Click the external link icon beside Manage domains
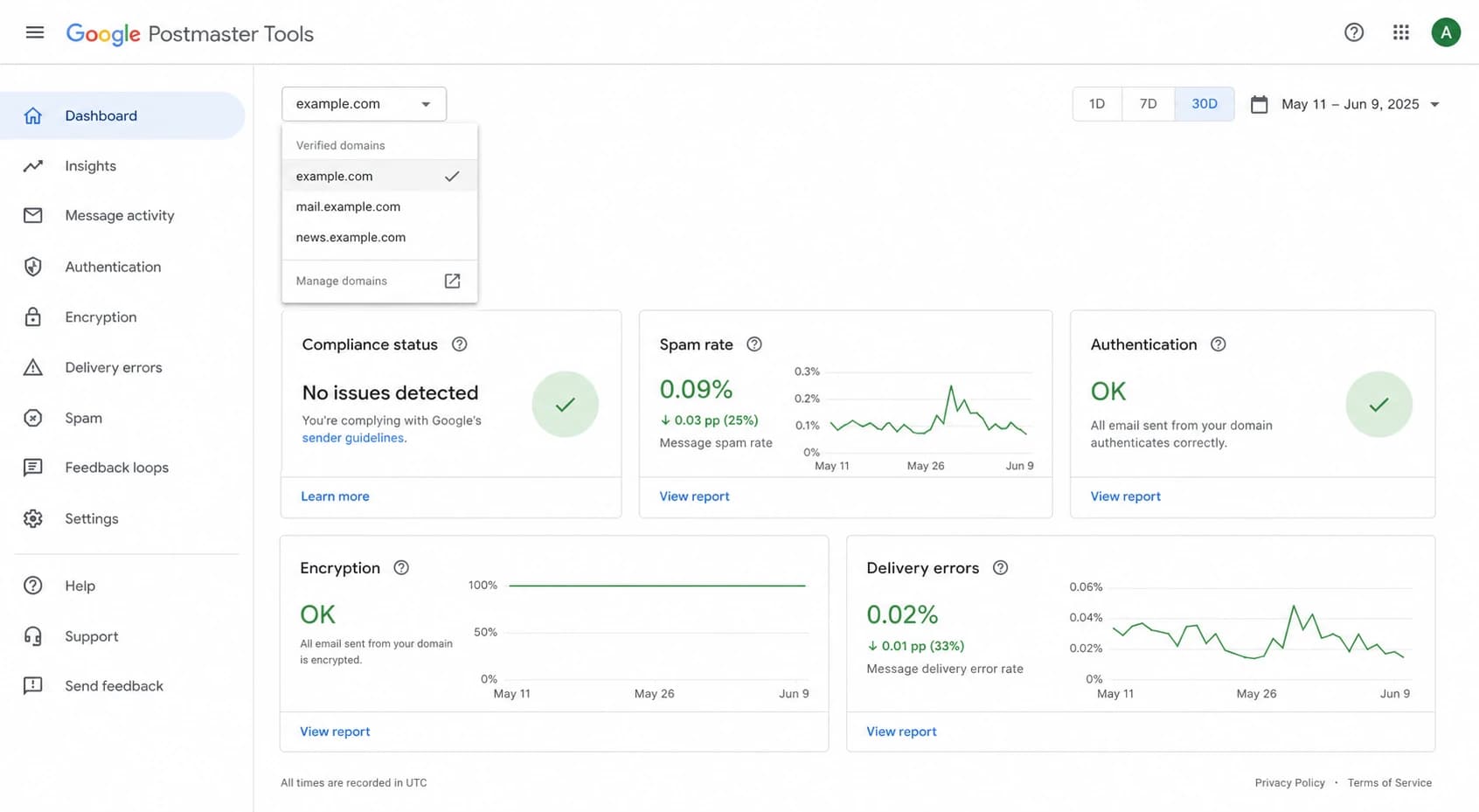This screenshot has height=812, width=1479. (x=452, y=281)
